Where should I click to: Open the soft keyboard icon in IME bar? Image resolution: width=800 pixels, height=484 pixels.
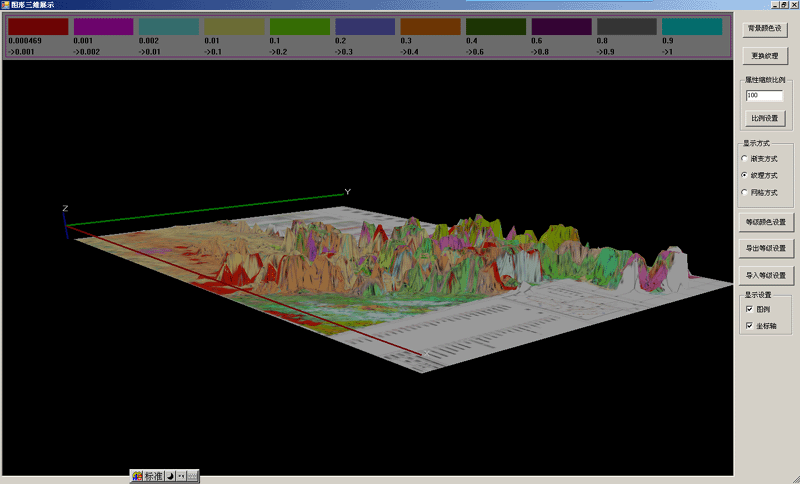[192, 476]
